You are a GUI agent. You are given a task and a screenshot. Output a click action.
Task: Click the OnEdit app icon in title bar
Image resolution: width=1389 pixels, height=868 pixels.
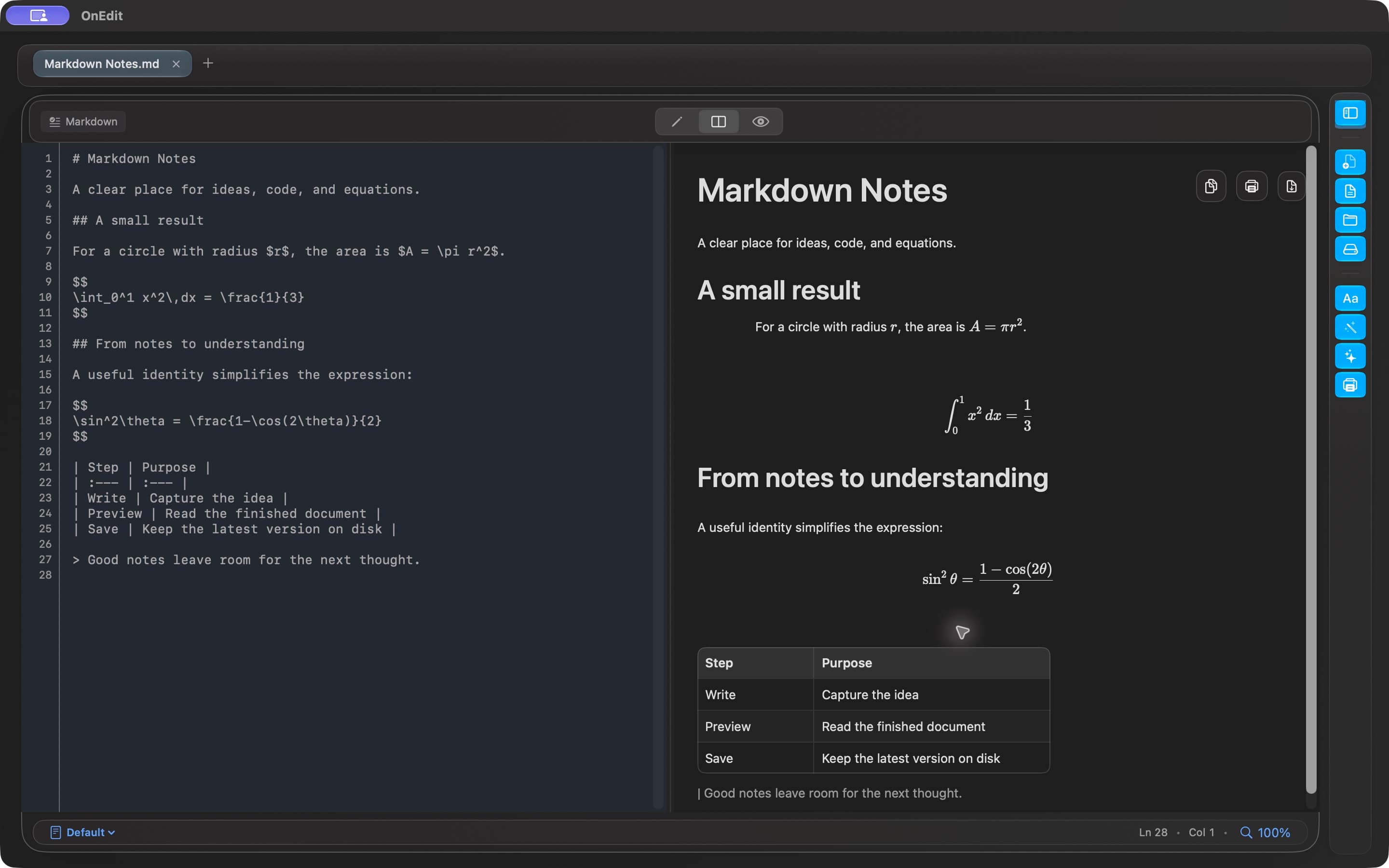click(x=38, y=15)
